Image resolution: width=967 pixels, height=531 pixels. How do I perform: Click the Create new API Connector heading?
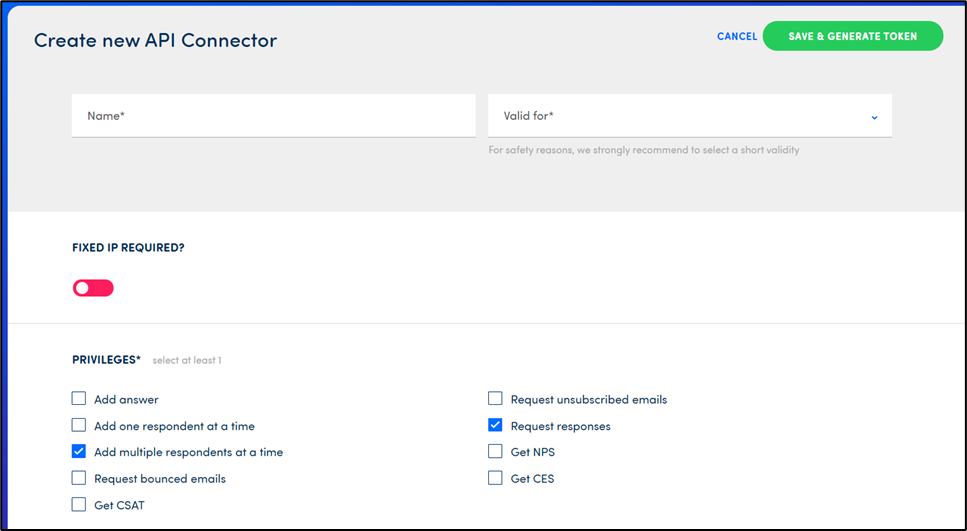[155, 40]
